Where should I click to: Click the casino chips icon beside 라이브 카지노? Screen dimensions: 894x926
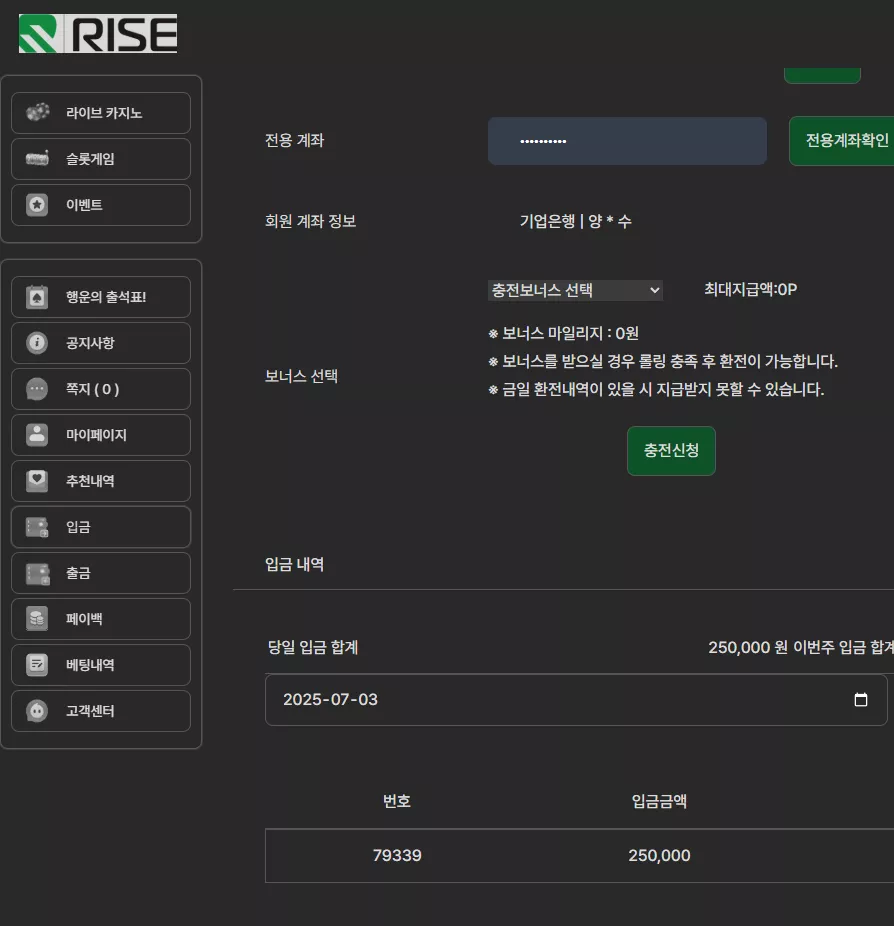(x=37, y=112)
